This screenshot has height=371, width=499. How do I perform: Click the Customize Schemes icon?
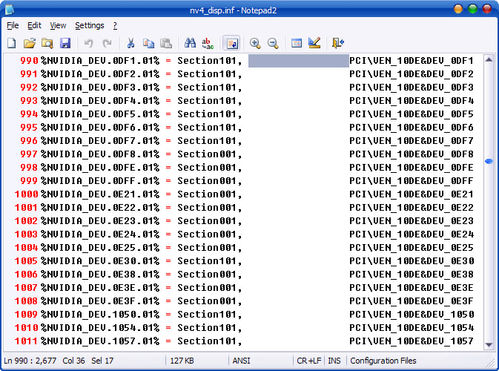tap(314, 43)
